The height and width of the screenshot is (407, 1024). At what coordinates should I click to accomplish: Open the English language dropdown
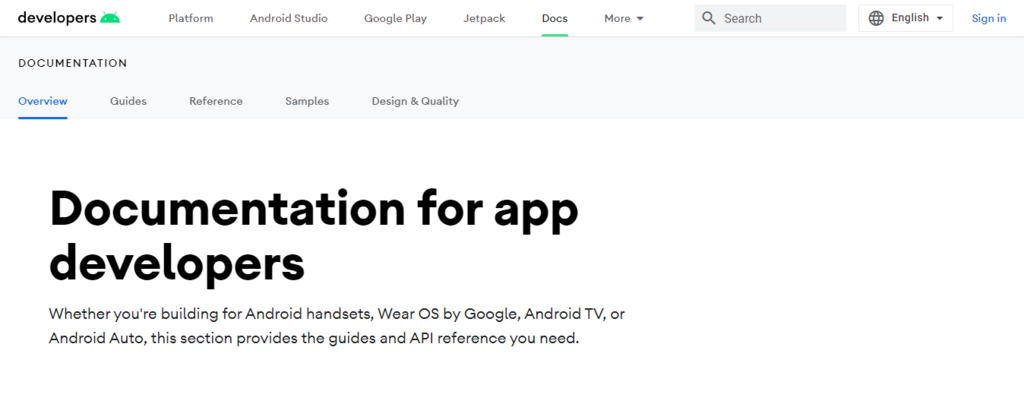[x=905, y=18]
